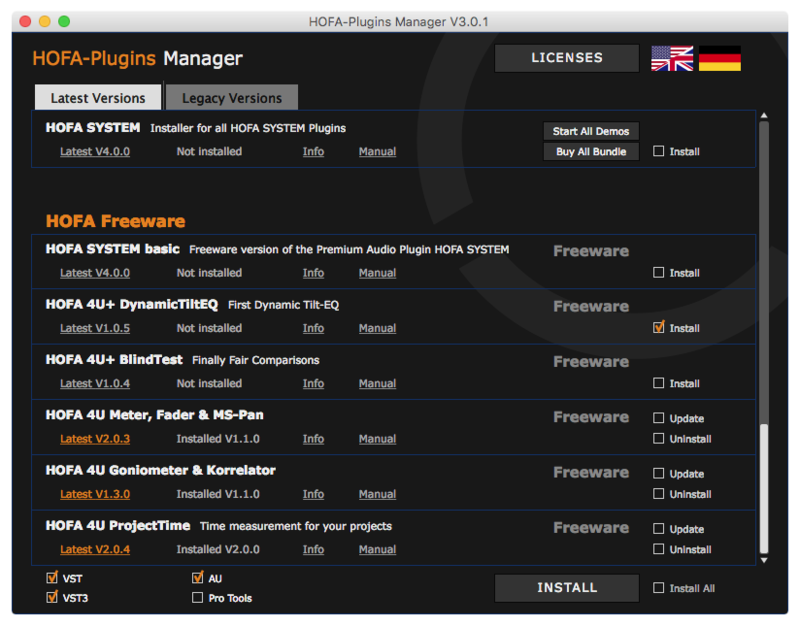Open Info link for Meter, Fader & MS-Pan
The image size is (800, 627).
(313, 439)
